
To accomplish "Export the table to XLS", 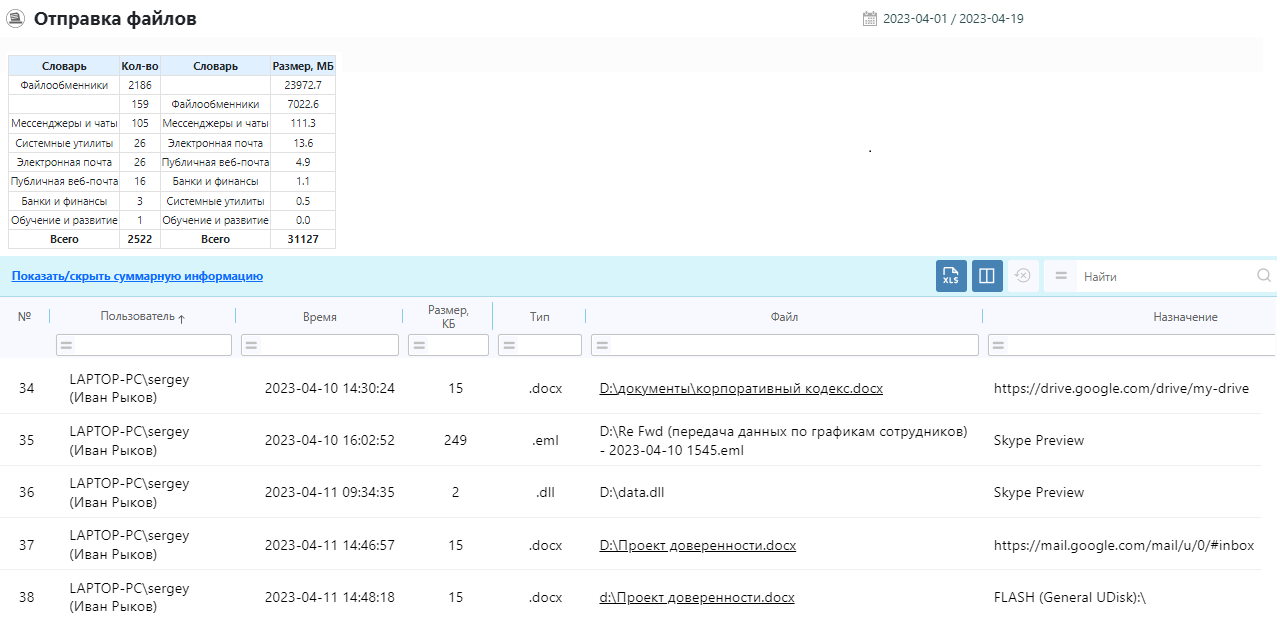I will click(x=951, y=277).
